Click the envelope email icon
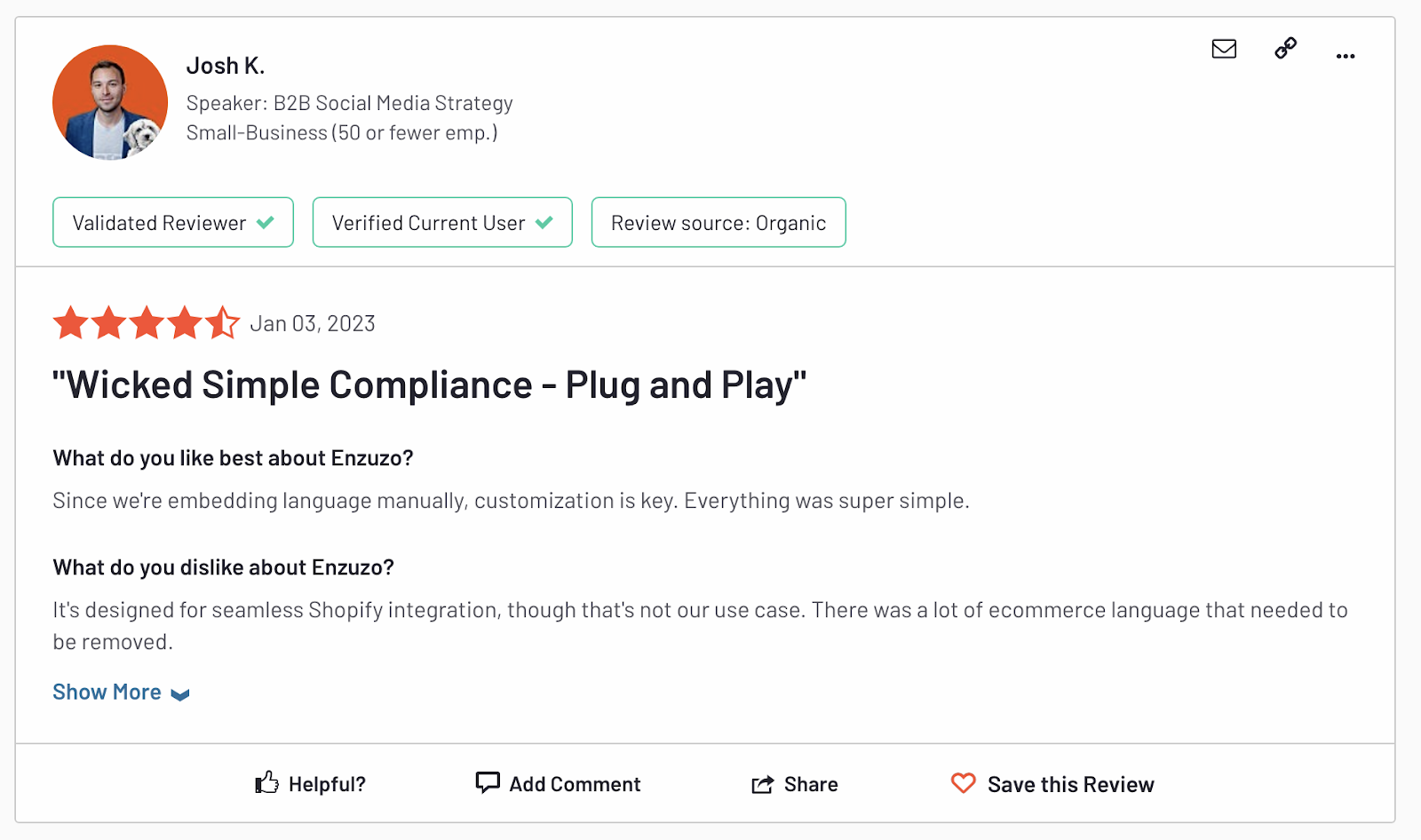Viewport: 1421px width, 840px height. coord(1224,49)
